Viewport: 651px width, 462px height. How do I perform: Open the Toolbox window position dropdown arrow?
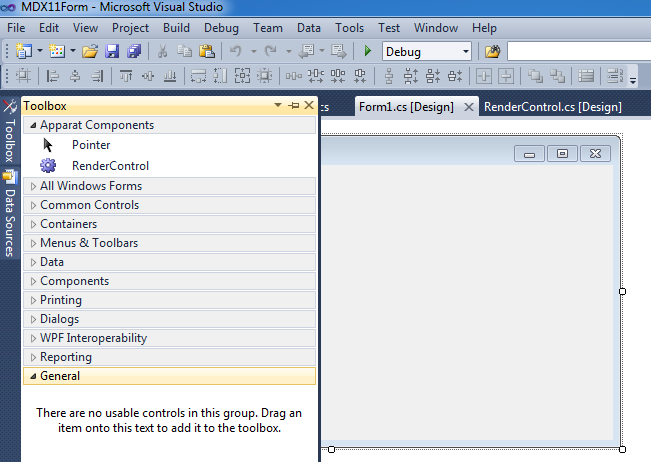(x=278, y=105)
